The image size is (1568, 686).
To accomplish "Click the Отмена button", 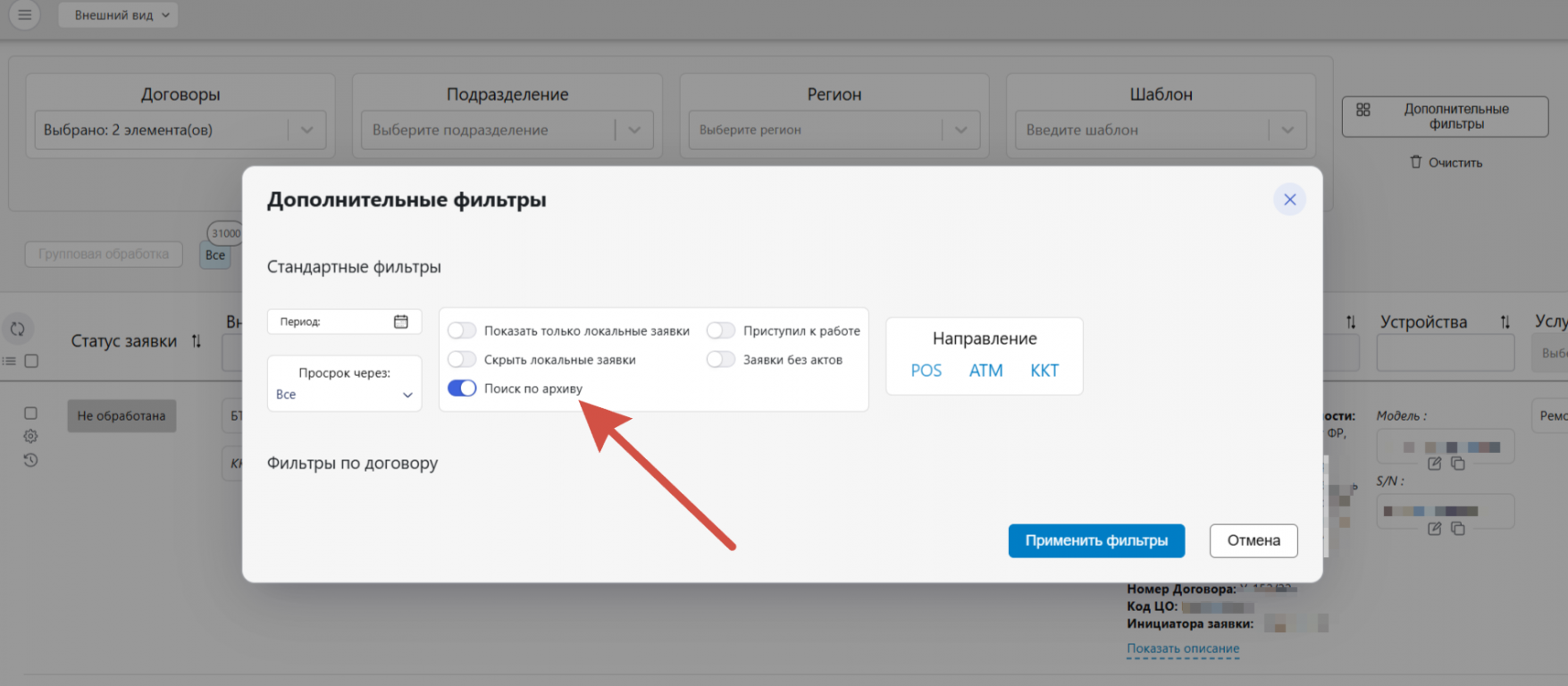I will coord(1253,541).
